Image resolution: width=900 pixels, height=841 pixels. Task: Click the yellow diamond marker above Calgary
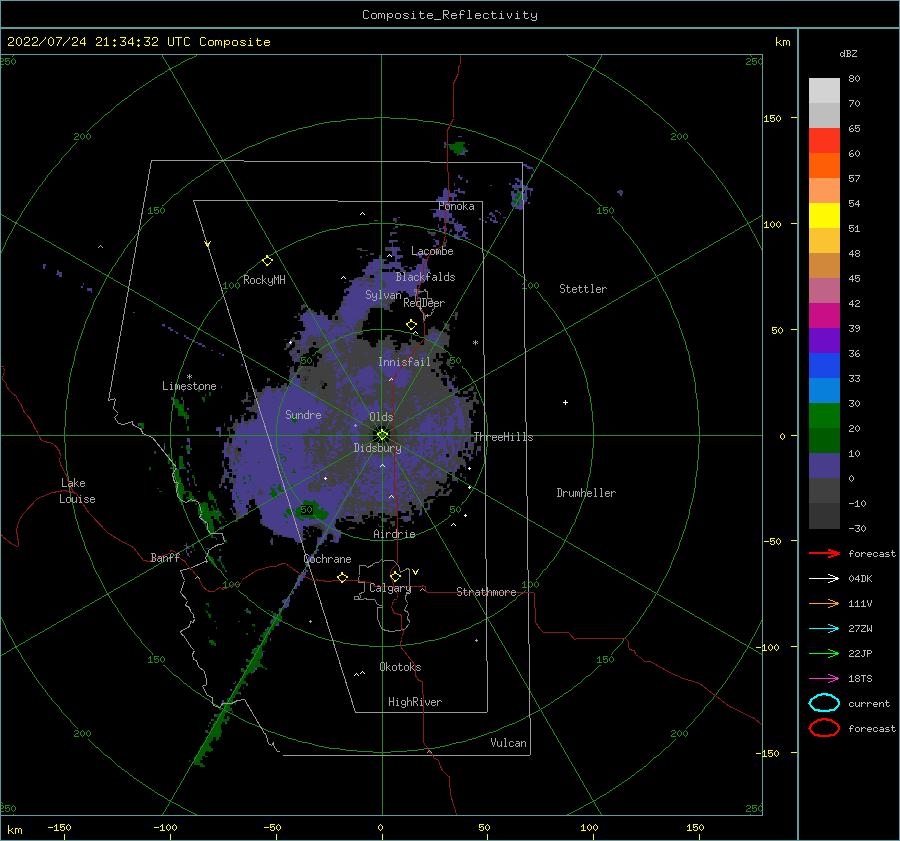[x=395, y=576]
